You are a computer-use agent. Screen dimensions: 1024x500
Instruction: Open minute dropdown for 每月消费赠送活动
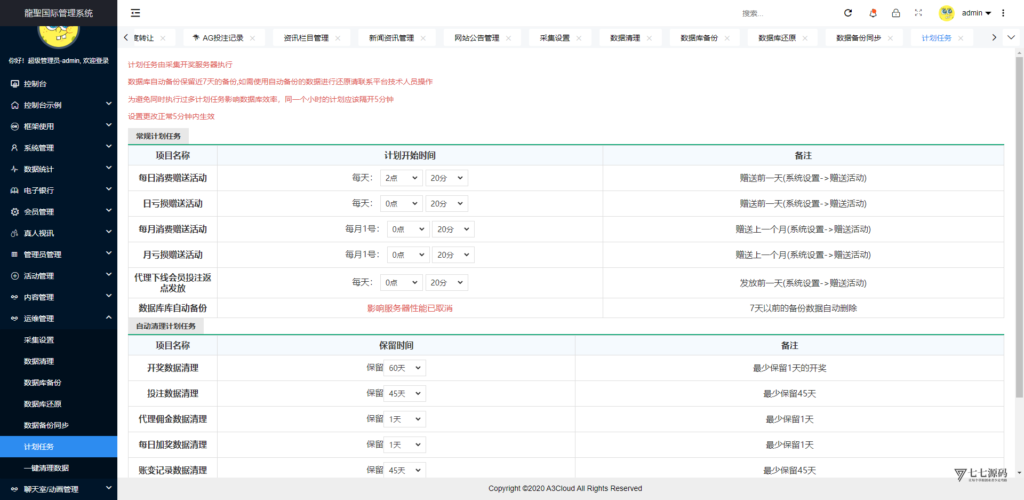click(453, 229)
